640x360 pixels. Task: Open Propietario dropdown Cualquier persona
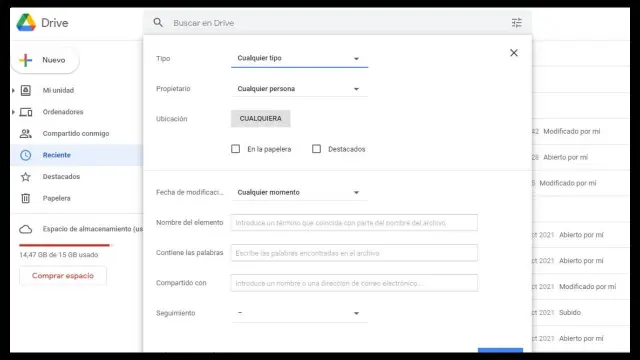point(299,89)
